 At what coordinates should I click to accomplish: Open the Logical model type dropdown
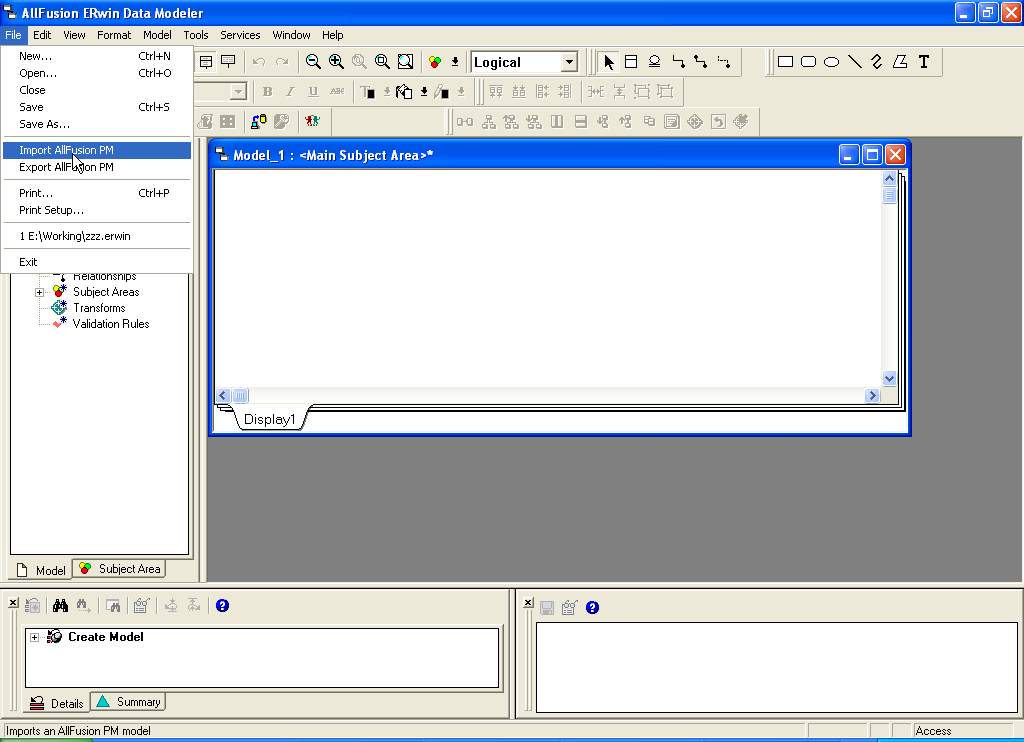click(x=569, y=62)
